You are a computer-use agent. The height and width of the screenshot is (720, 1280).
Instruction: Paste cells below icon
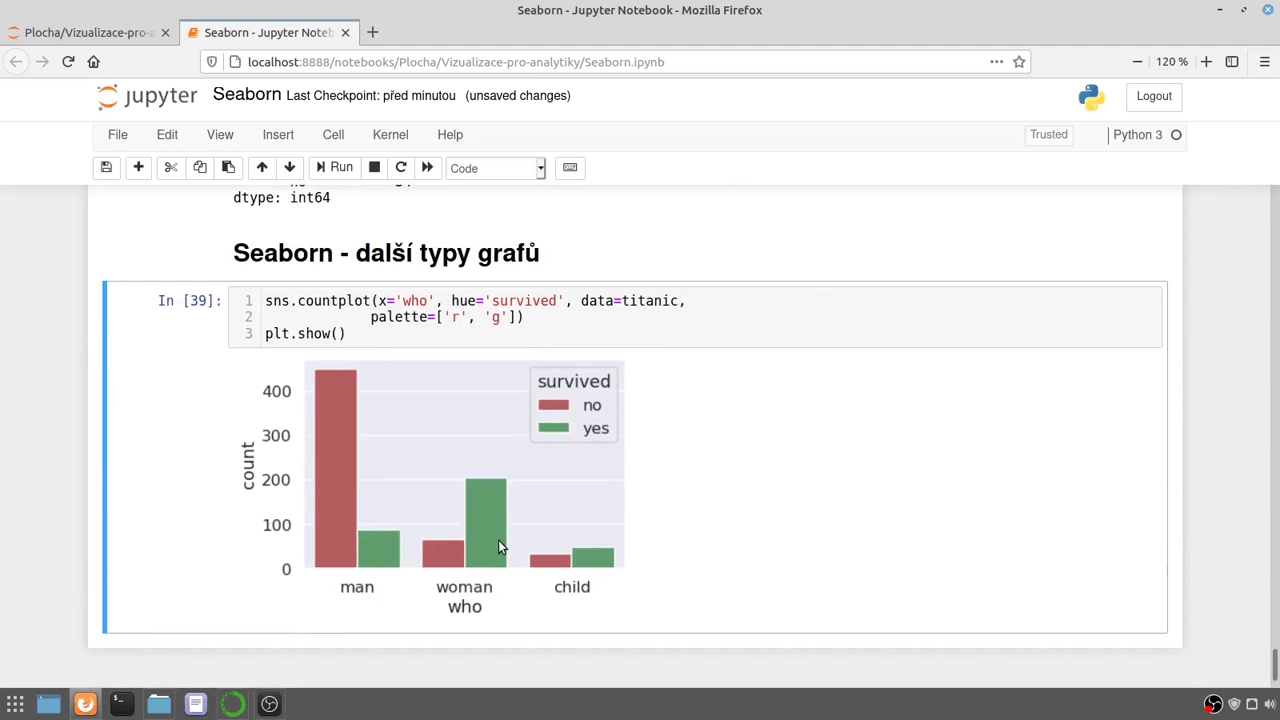pyautogui.click(x=228, y=168)
